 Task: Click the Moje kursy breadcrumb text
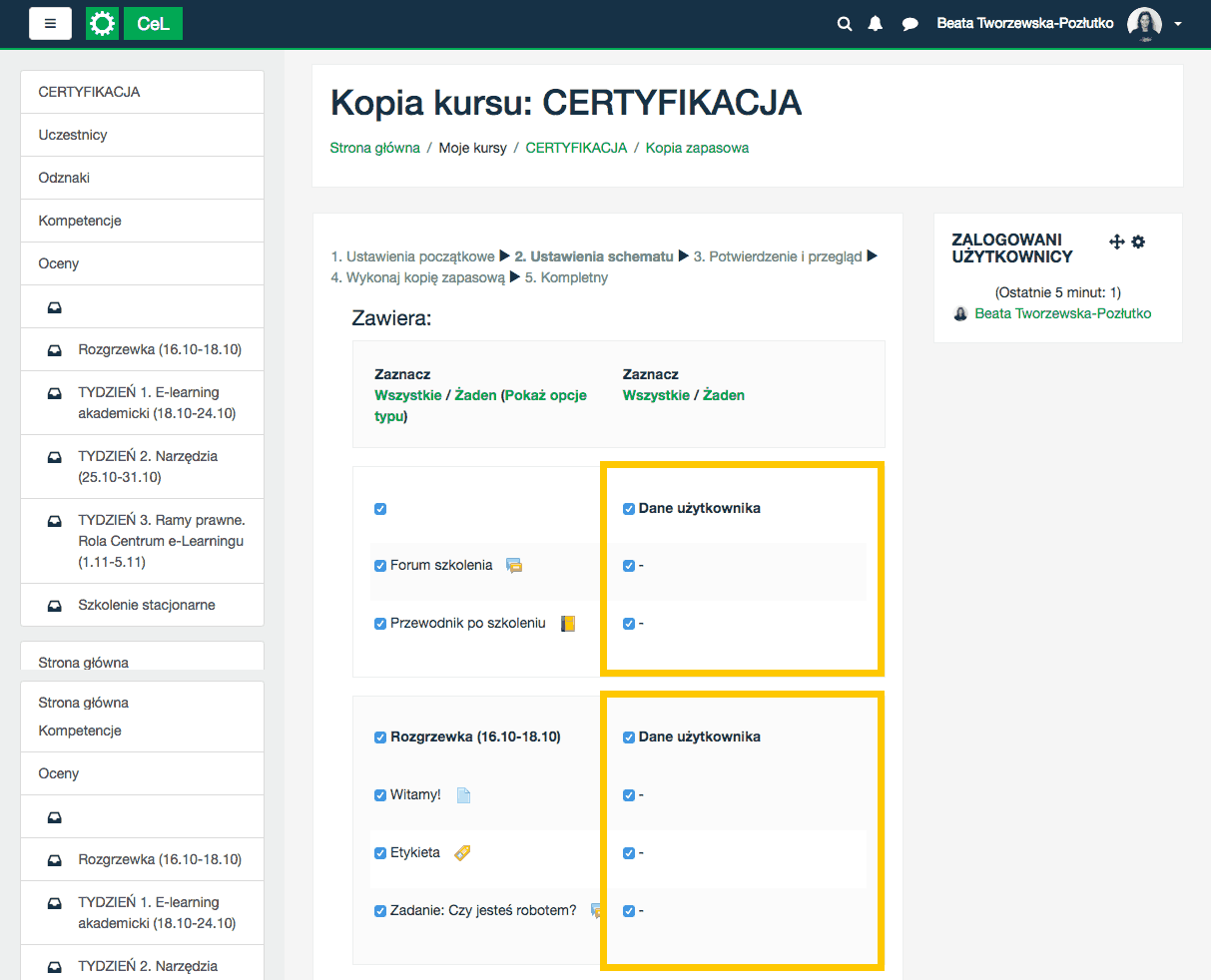tap(473, 148)
